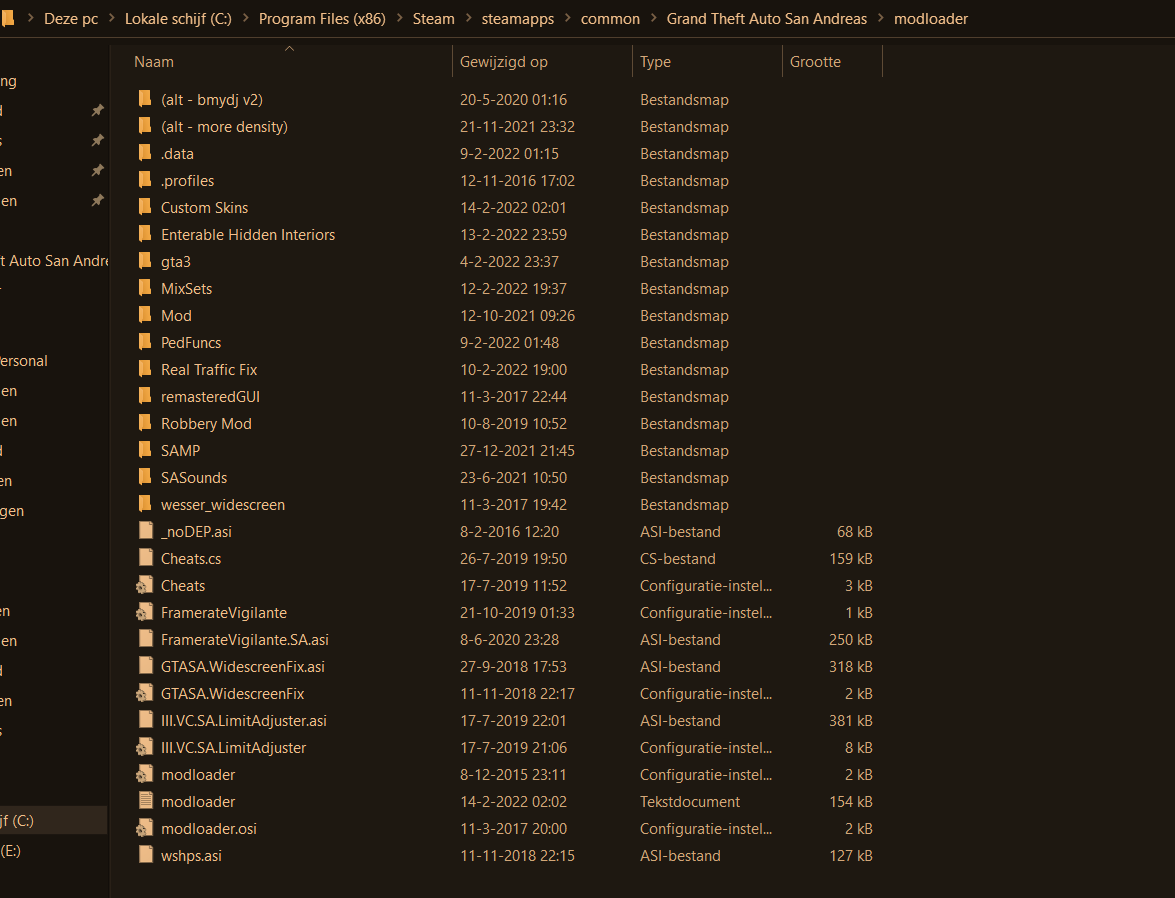Select the Real Traffic Fix folder icon
Image resolution: width=1175 pixels, height=898 pixels.
click(x=145, y=369)
